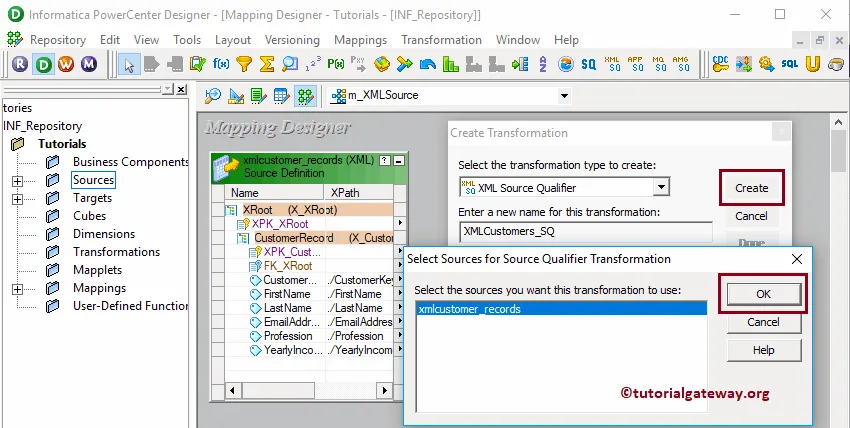Viewport: 850px width, 428px height.
Task: Click Help in Select Sources dialog
Action: 763,350
